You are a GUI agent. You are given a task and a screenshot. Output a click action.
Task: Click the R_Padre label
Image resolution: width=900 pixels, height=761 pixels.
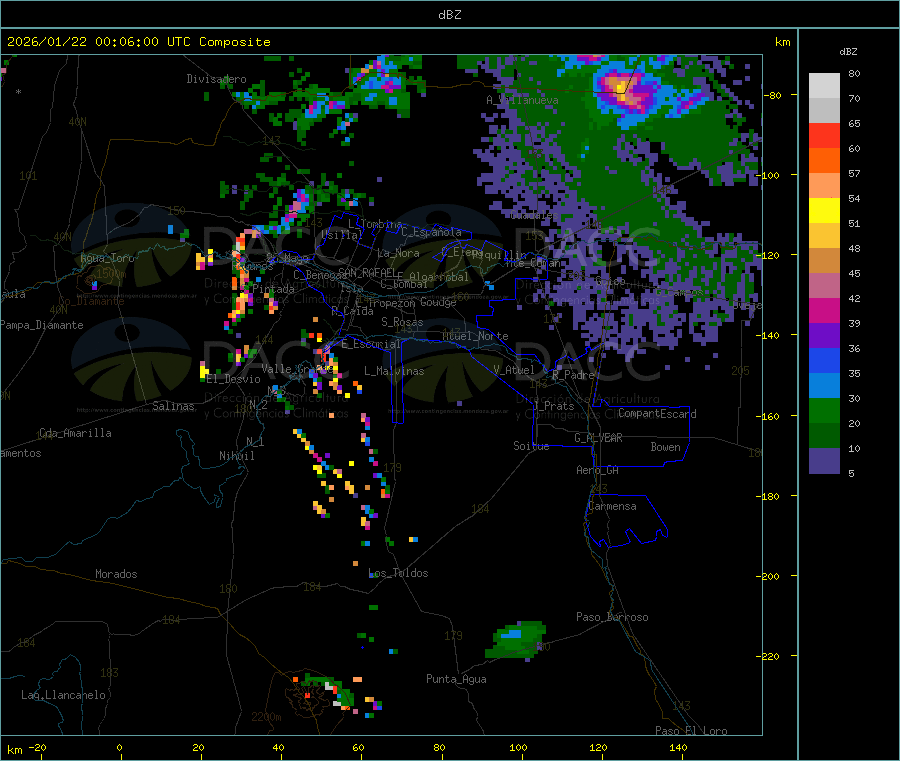click(573, 375)
